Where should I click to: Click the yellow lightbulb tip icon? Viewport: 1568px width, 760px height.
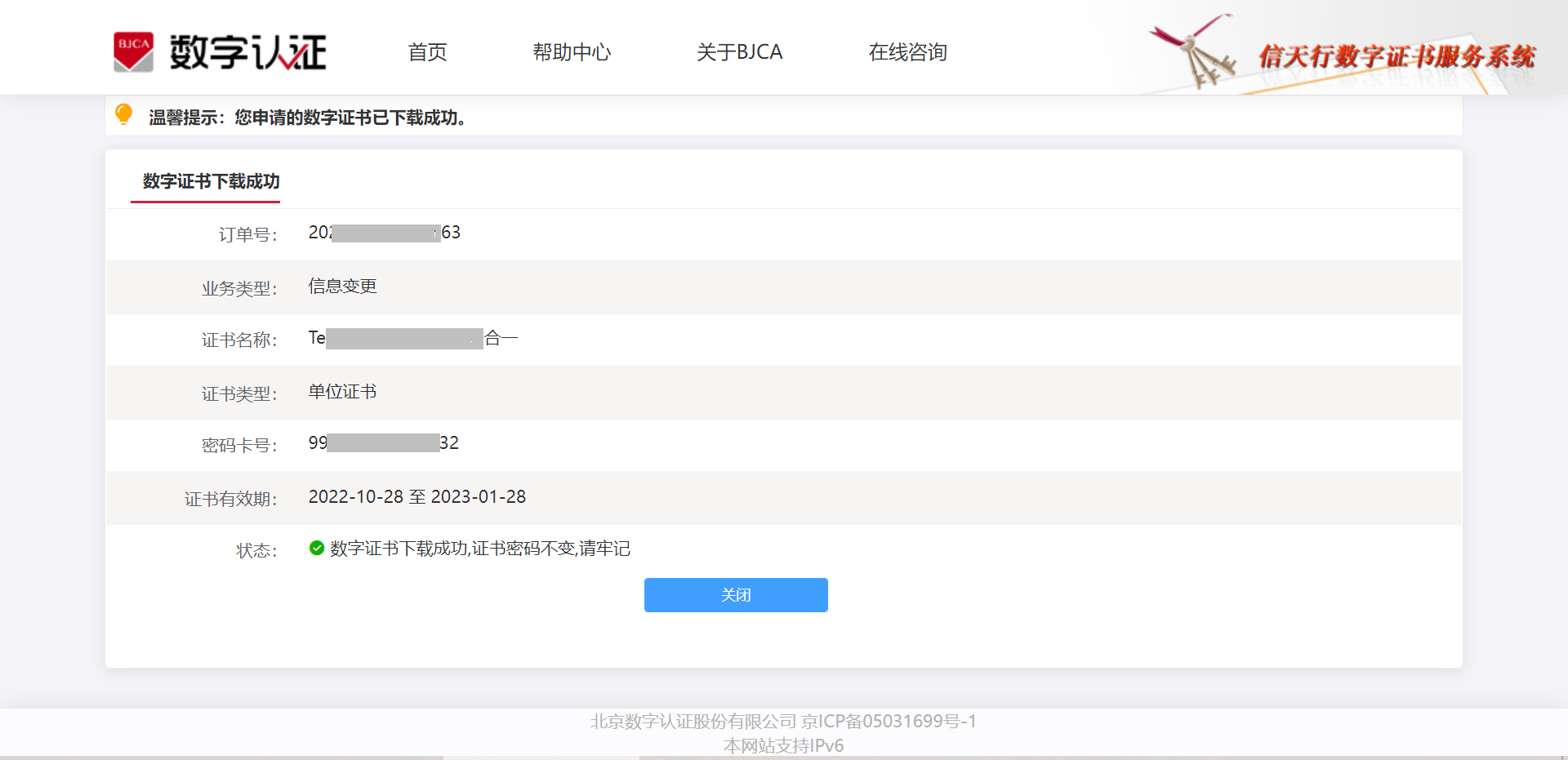point(123,114)
